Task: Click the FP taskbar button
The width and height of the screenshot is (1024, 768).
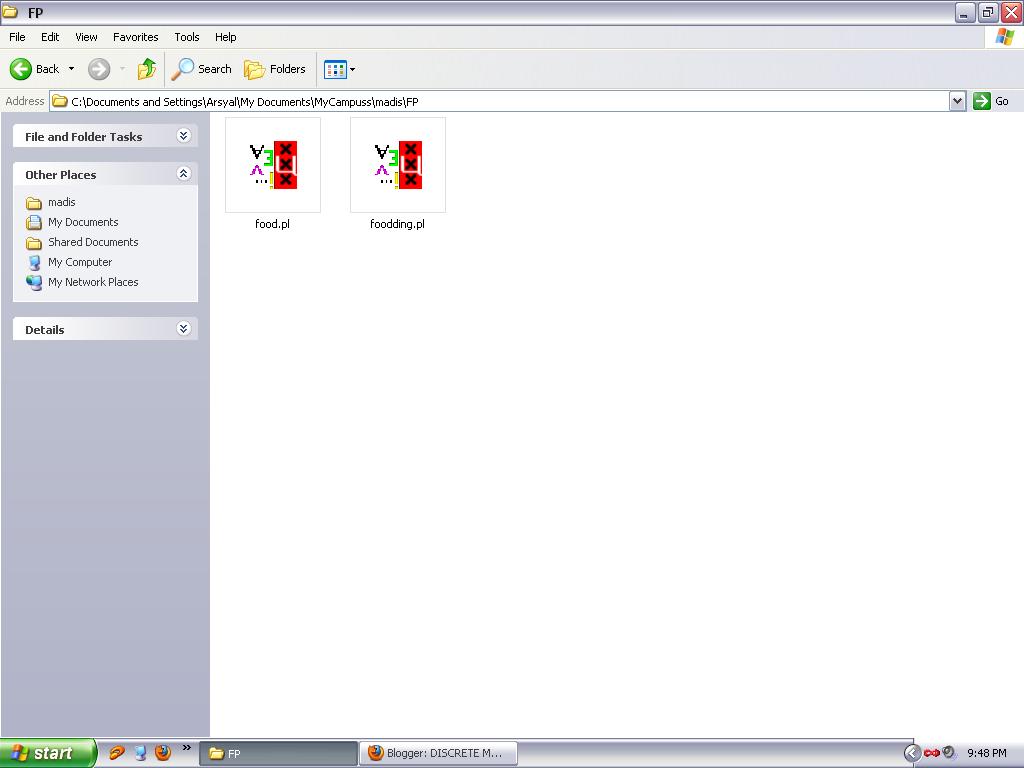Action: pos(278,753)
